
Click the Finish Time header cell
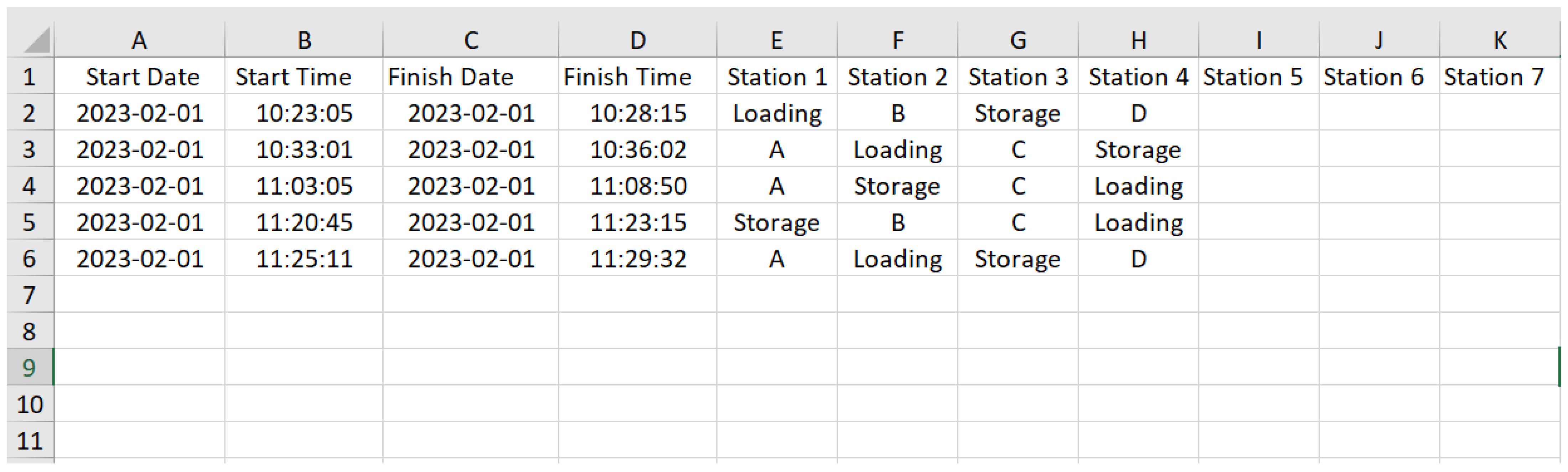click(627, 77)
